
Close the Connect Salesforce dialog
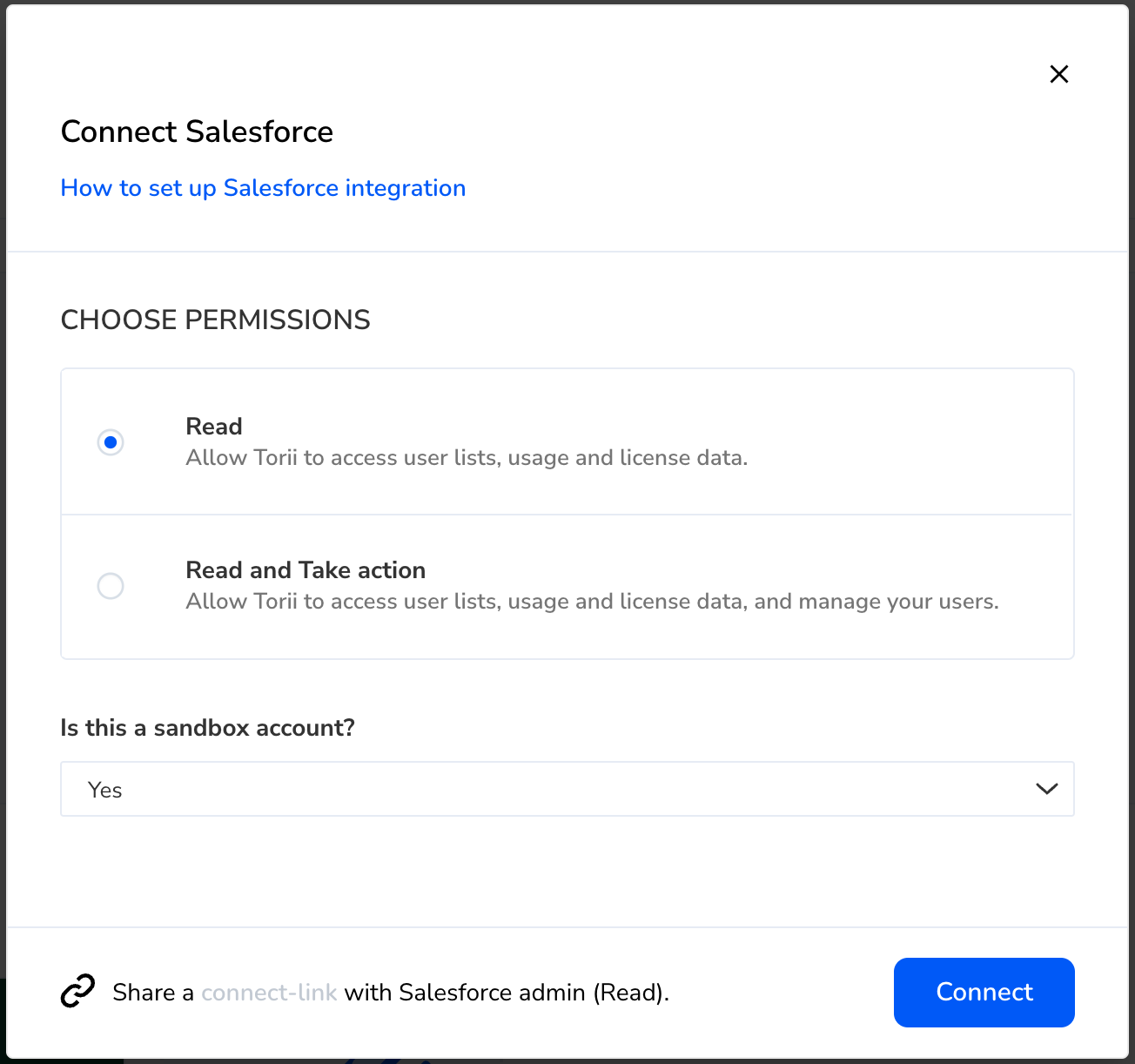tap(1058, 74)
